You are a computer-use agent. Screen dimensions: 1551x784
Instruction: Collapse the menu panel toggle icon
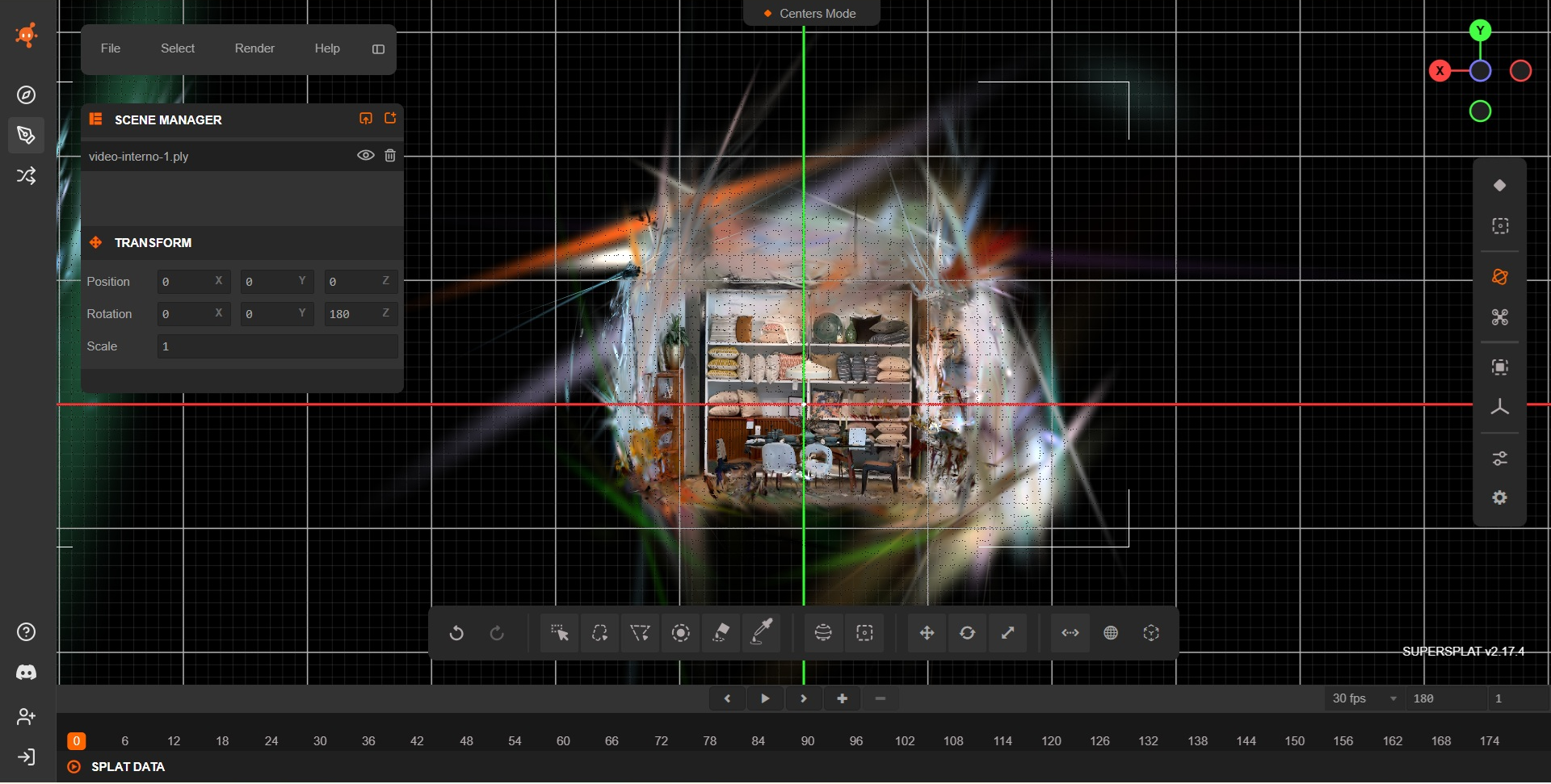378,49
